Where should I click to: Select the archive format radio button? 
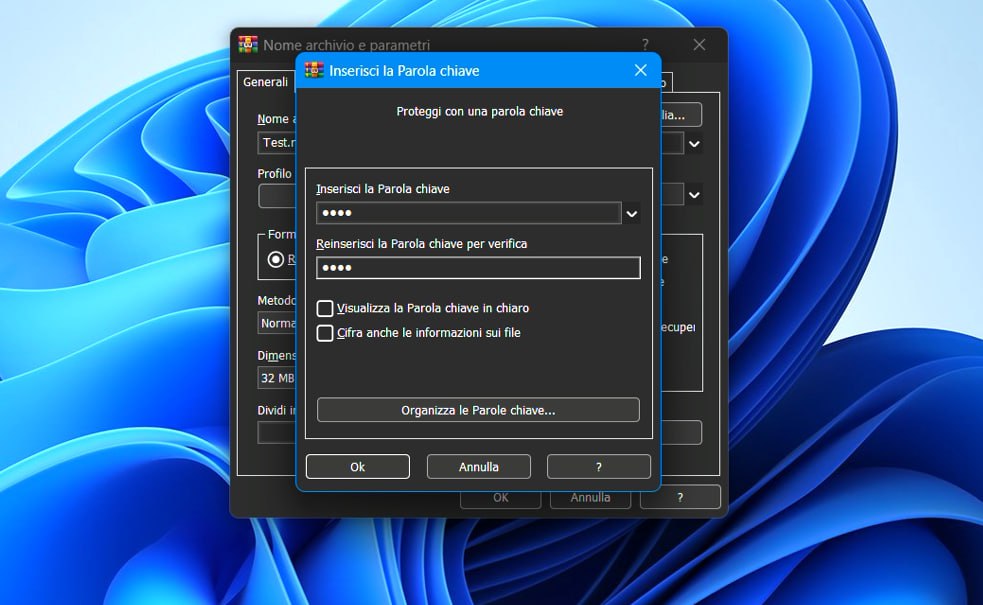point(276,259)
